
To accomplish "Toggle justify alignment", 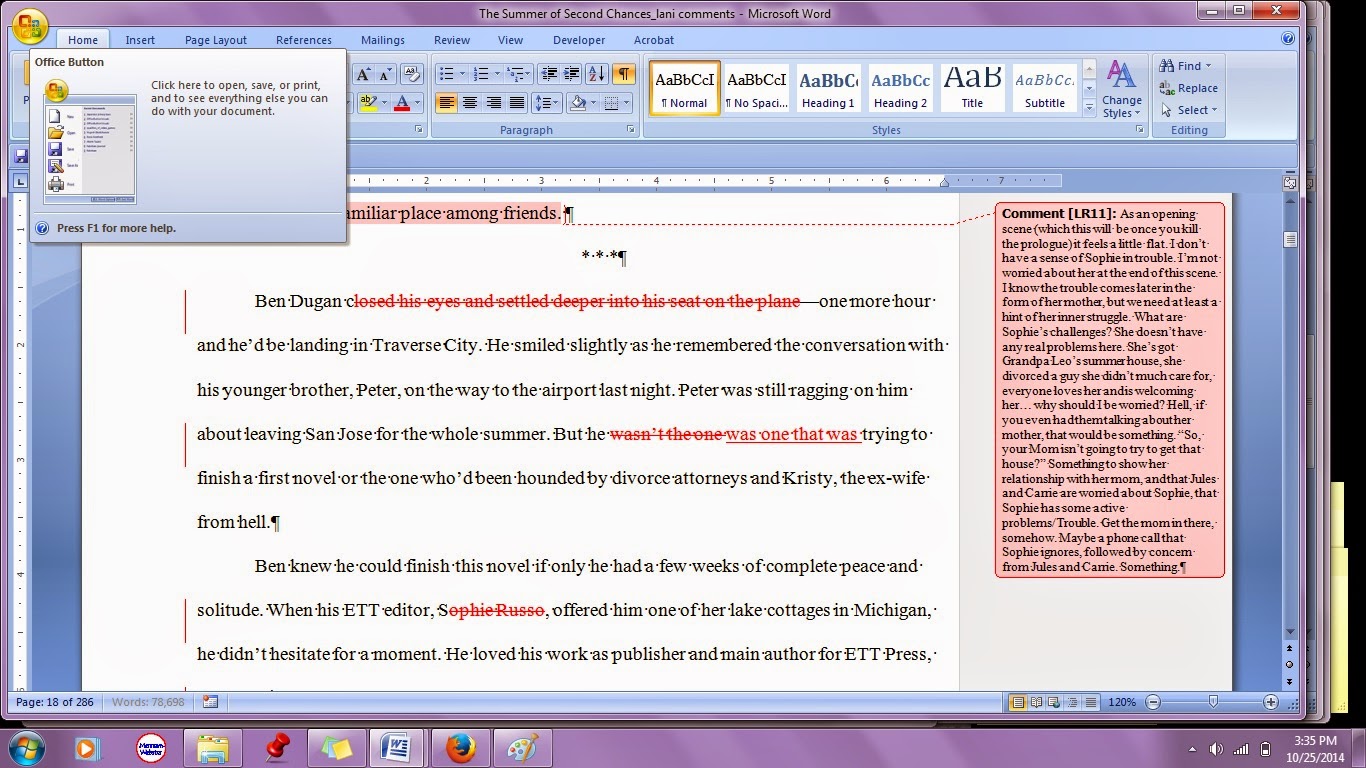I will pyautogui.click(x=517, y=103).
